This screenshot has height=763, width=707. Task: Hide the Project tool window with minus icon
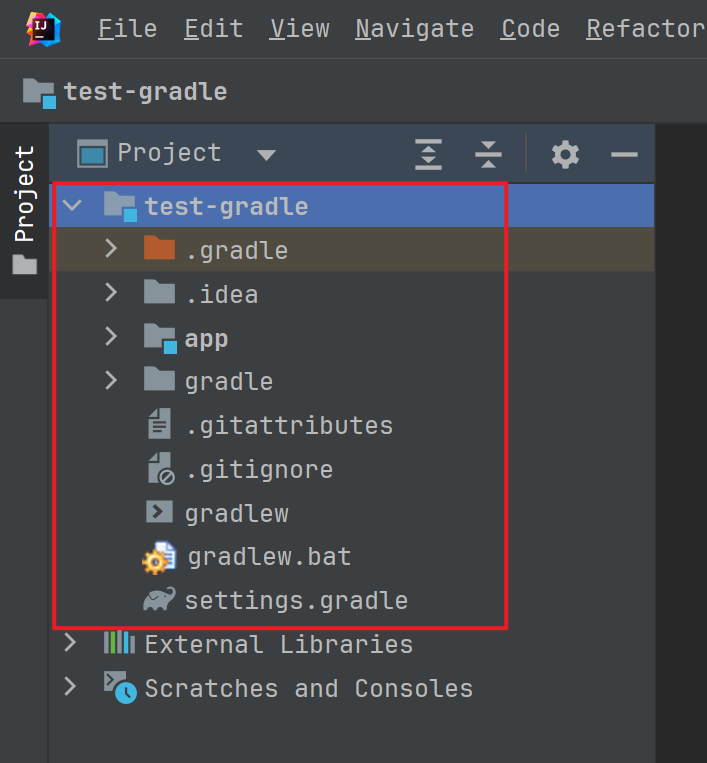click(x=624, y=154)
